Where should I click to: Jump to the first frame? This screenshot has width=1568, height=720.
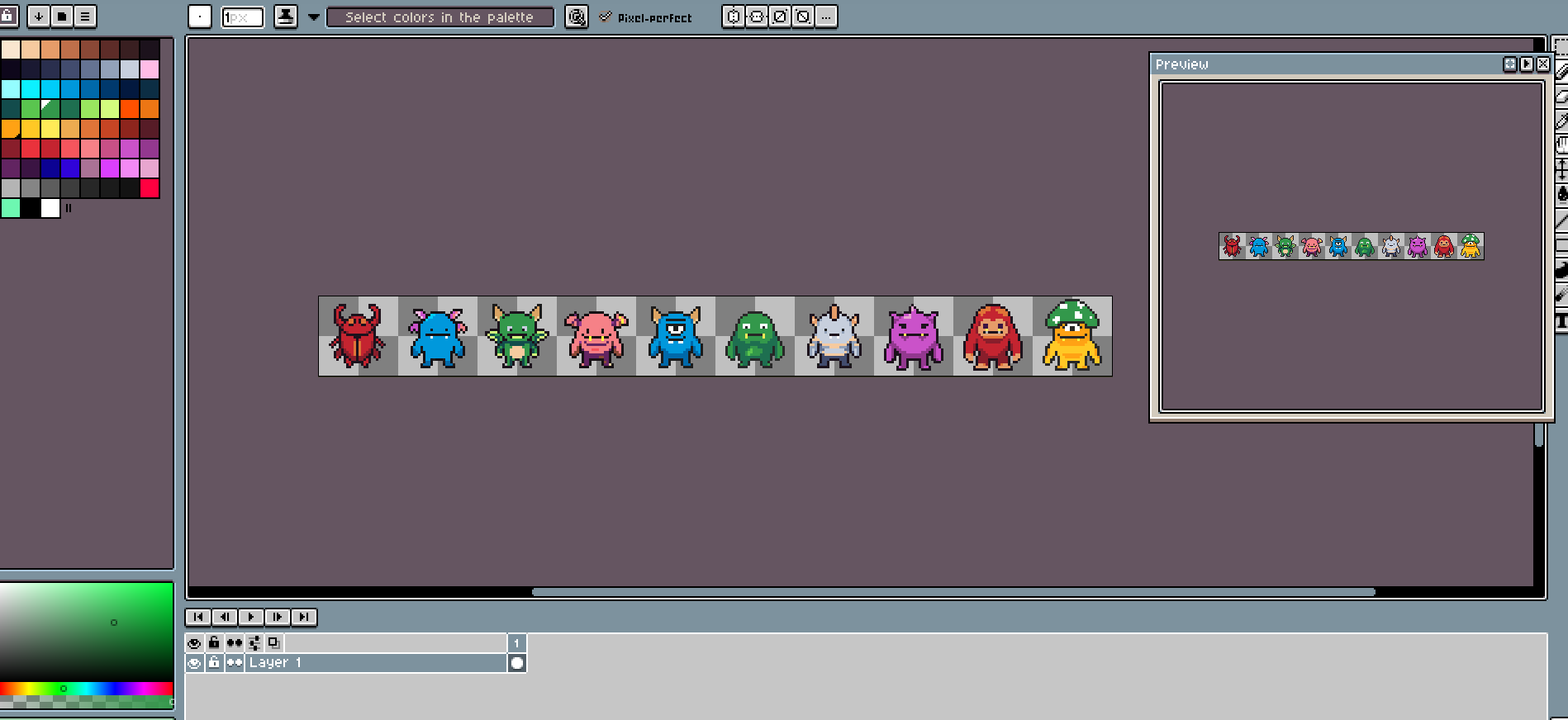click(198, 617)
